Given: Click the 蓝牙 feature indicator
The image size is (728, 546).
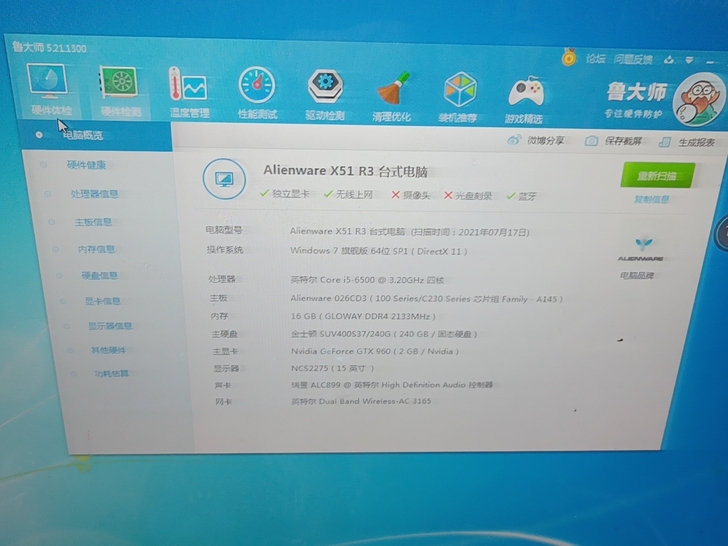Looking at the screenshot, I should click(x=521, y=196).
